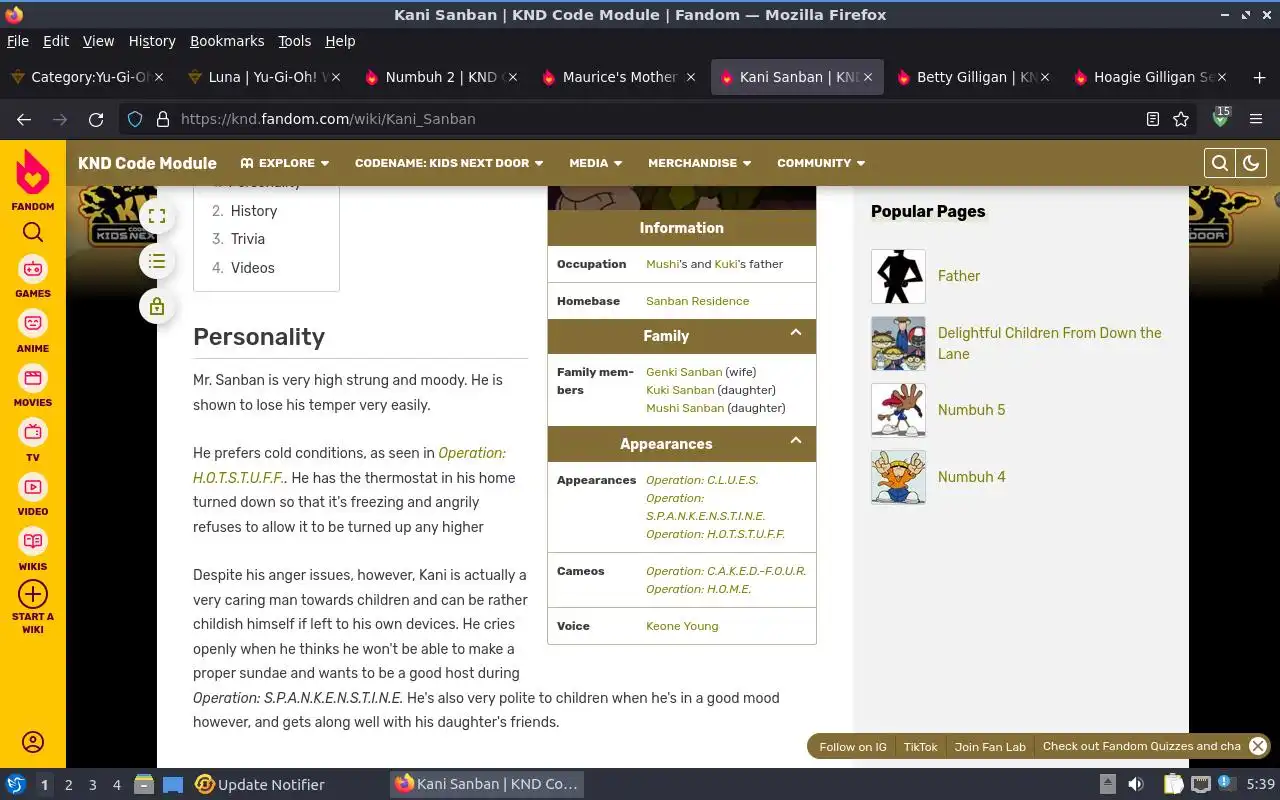Expand the Explore dropdown menu
Viewport: 1280px width, 800px height.
click(x=285, y=163)
